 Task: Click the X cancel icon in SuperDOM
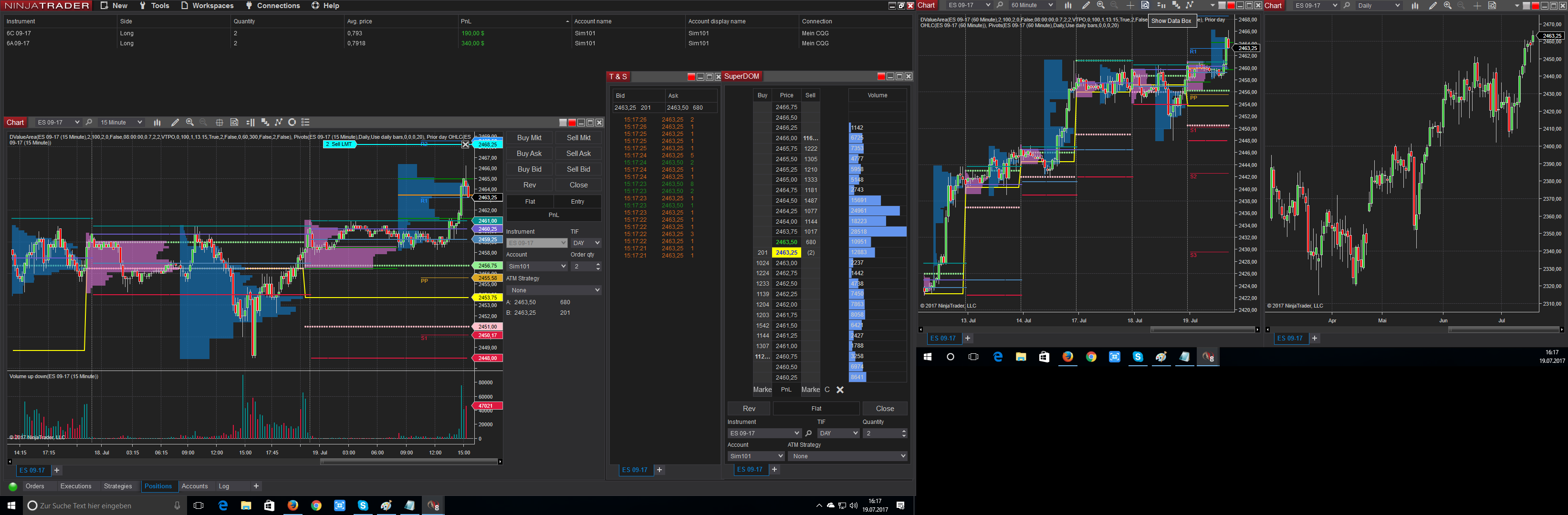pos(840,390)
